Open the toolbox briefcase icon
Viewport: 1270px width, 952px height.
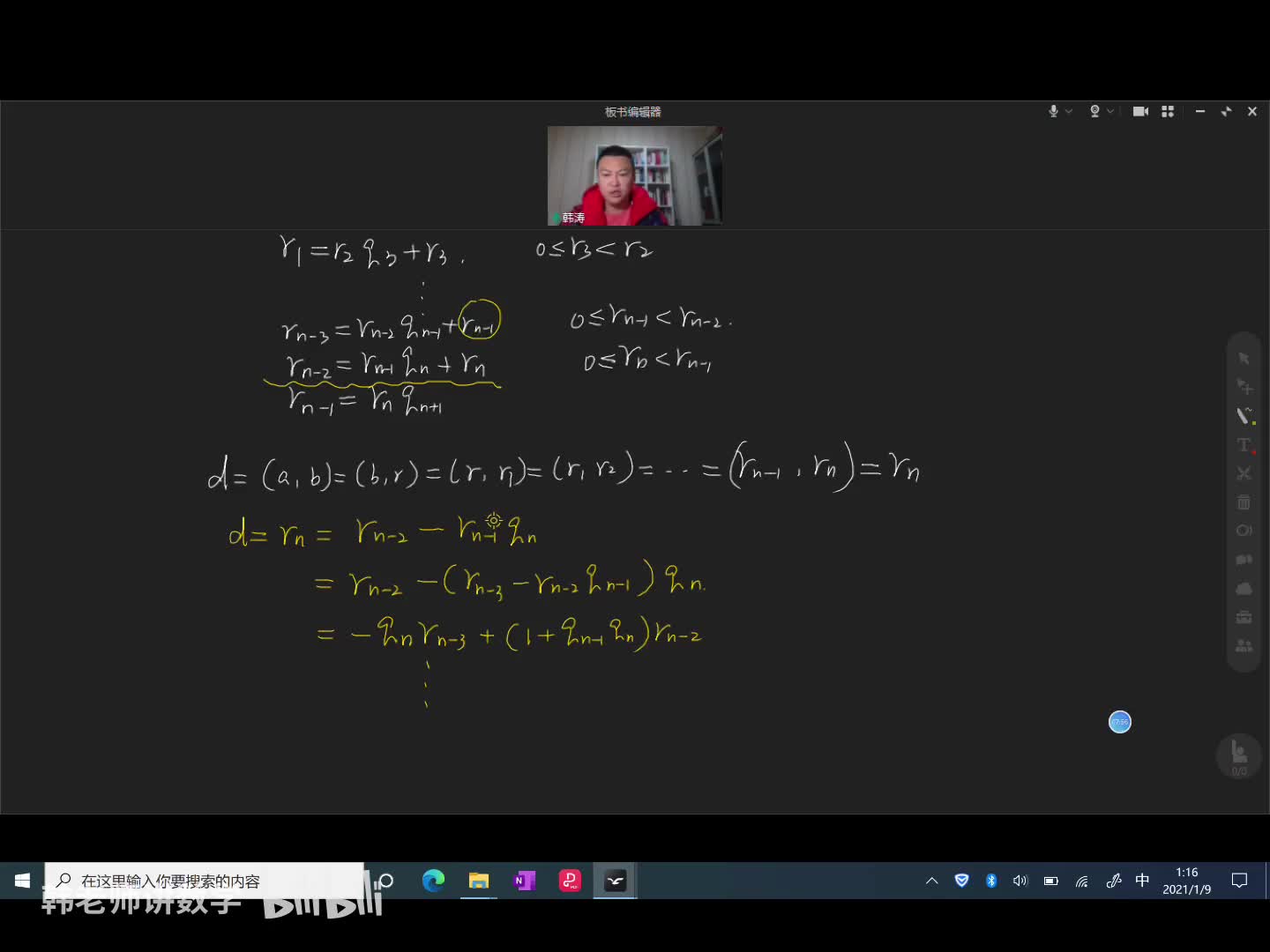click(x=1244, y=617)
